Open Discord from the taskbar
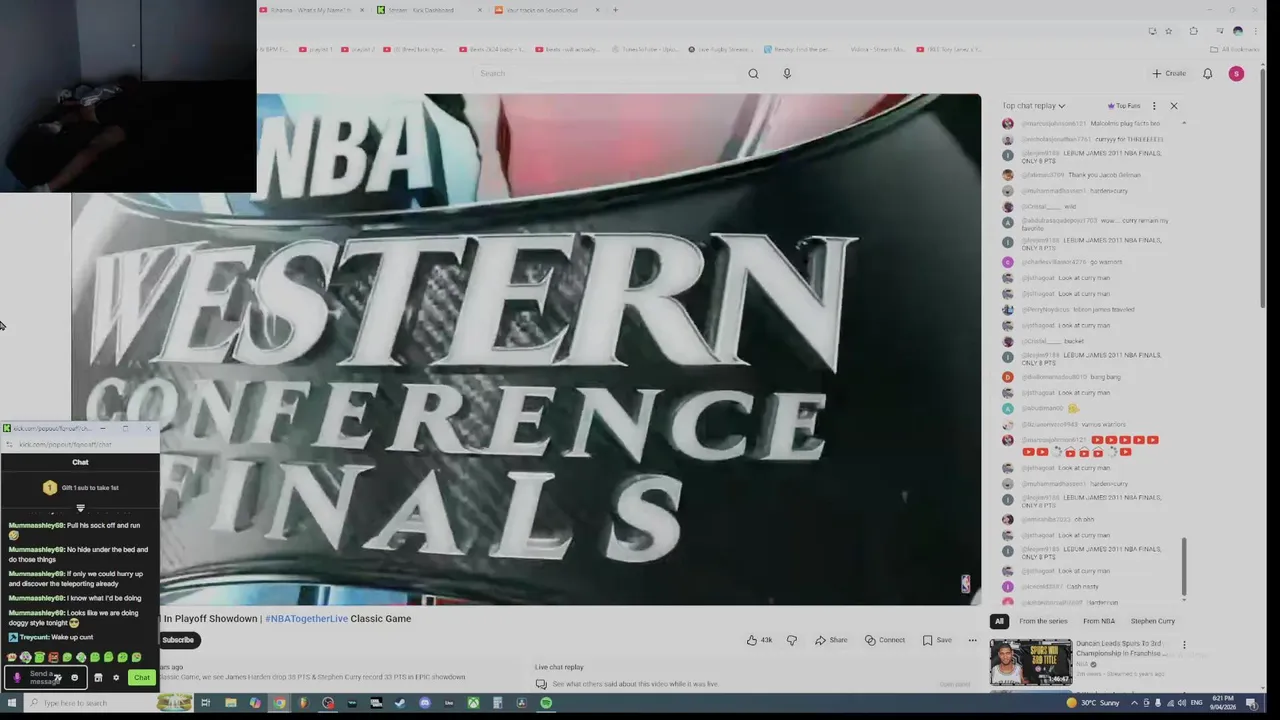This screenshot has height=720, width=1280. point(424,703)
